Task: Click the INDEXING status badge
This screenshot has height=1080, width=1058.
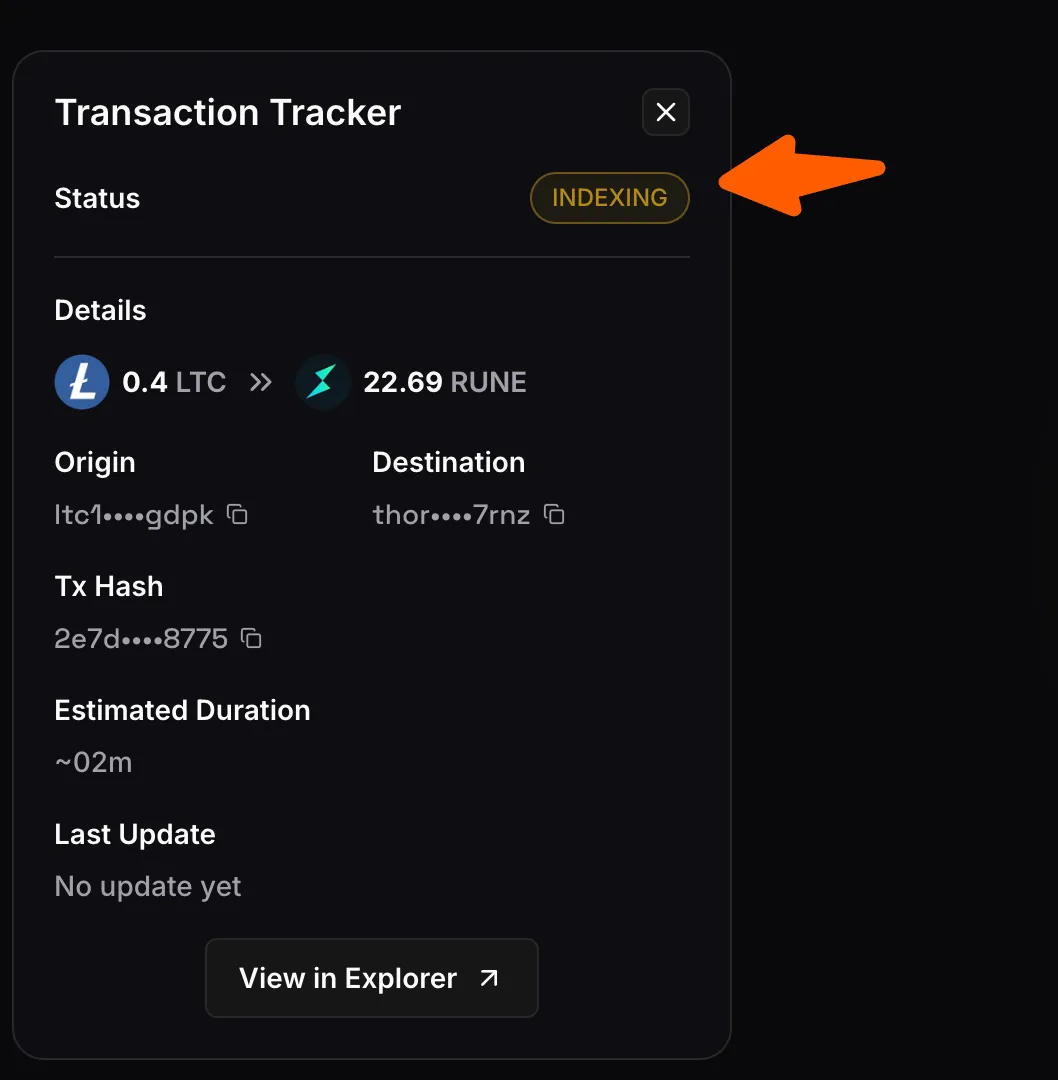Action: [x=610, y=198]
